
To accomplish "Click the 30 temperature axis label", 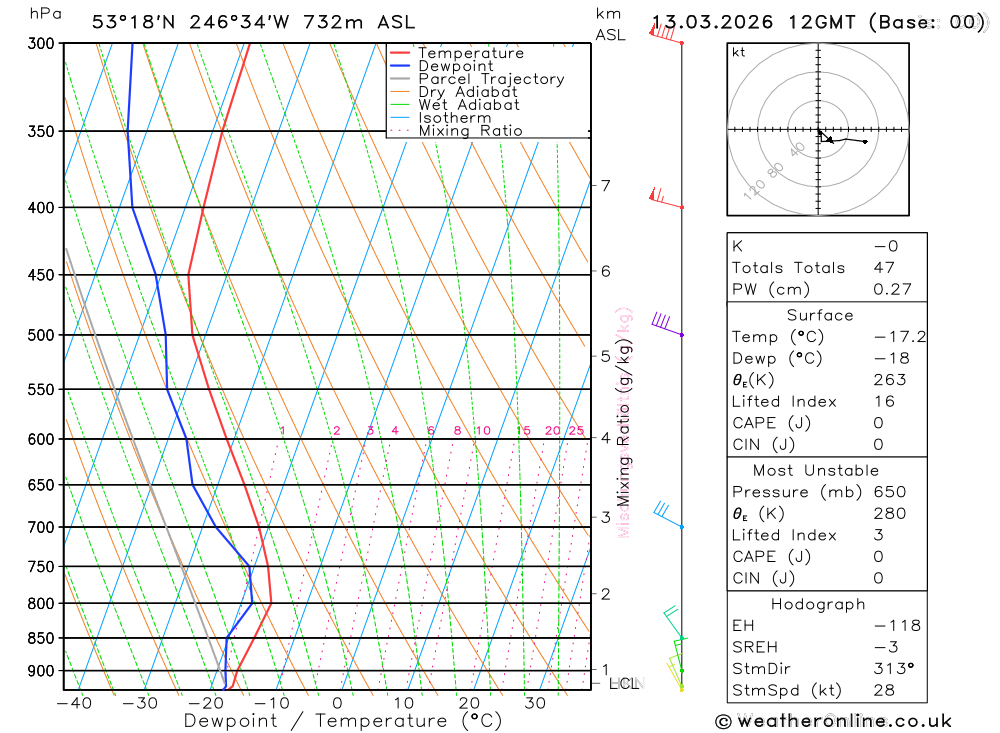I will coord(535,703).
